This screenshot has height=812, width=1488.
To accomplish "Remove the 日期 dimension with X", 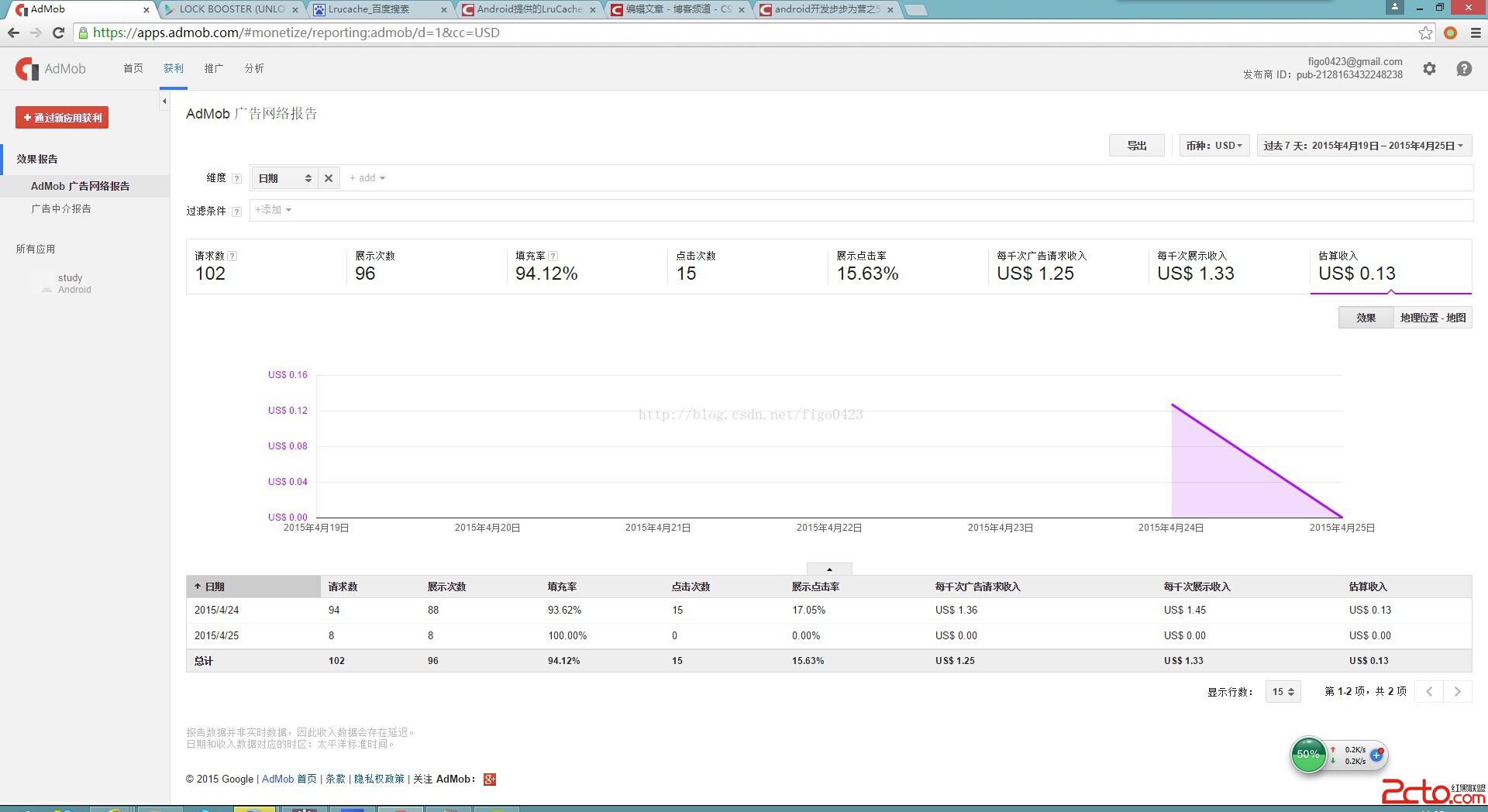I will tap(329, 178).
